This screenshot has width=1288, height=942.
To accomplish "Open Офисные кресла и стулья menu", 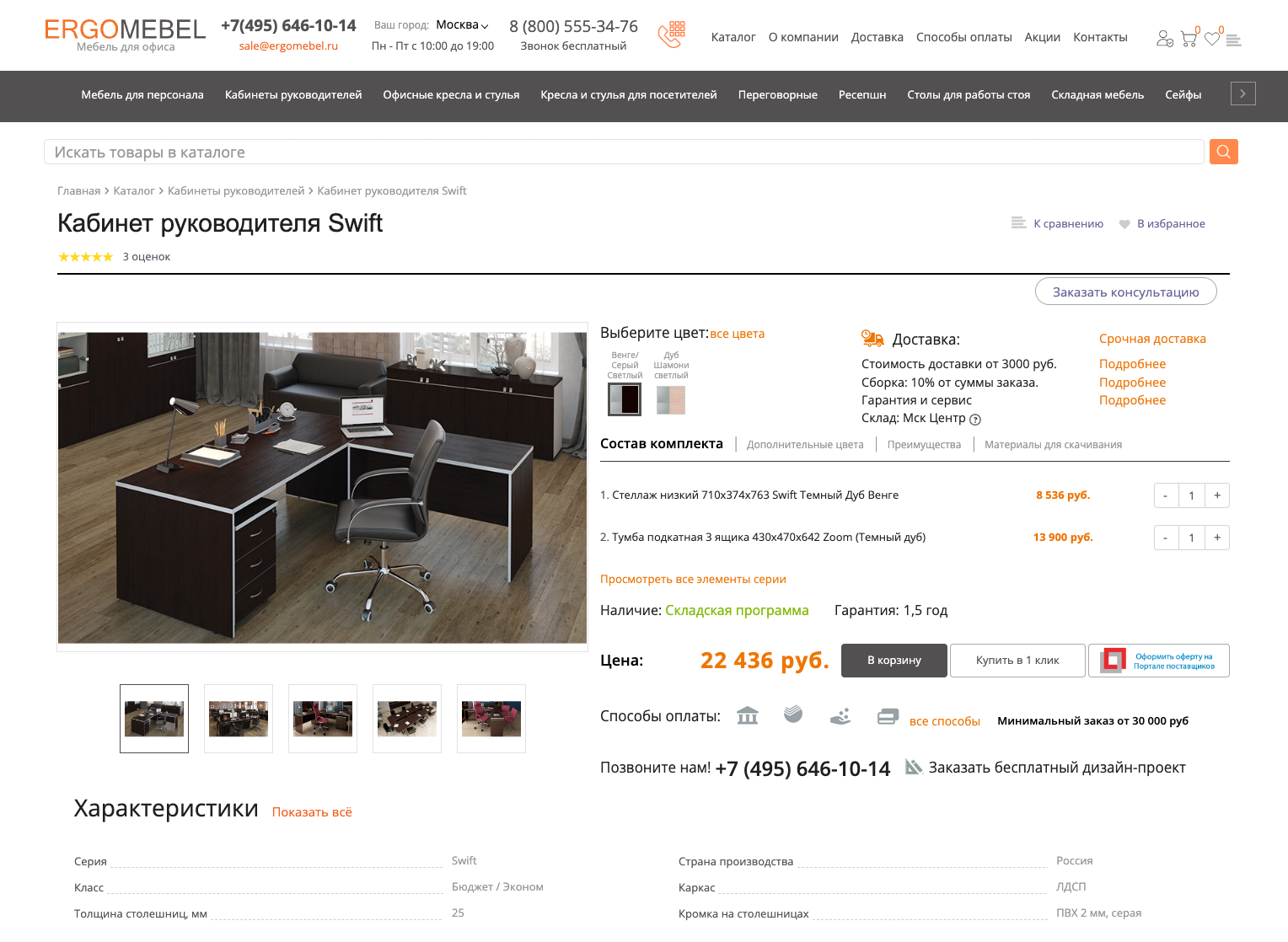I will pos(451,95).
